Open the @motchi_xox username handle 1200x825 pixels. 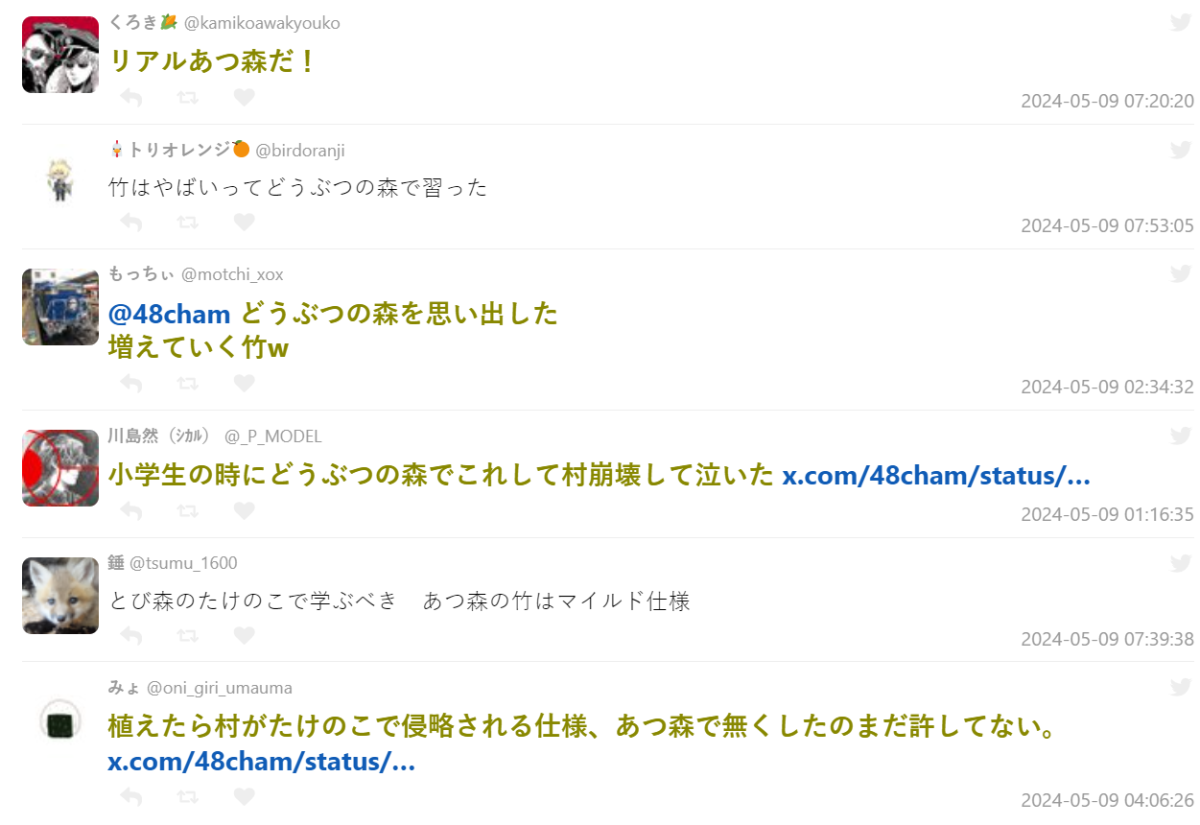[x=232, y=274]
